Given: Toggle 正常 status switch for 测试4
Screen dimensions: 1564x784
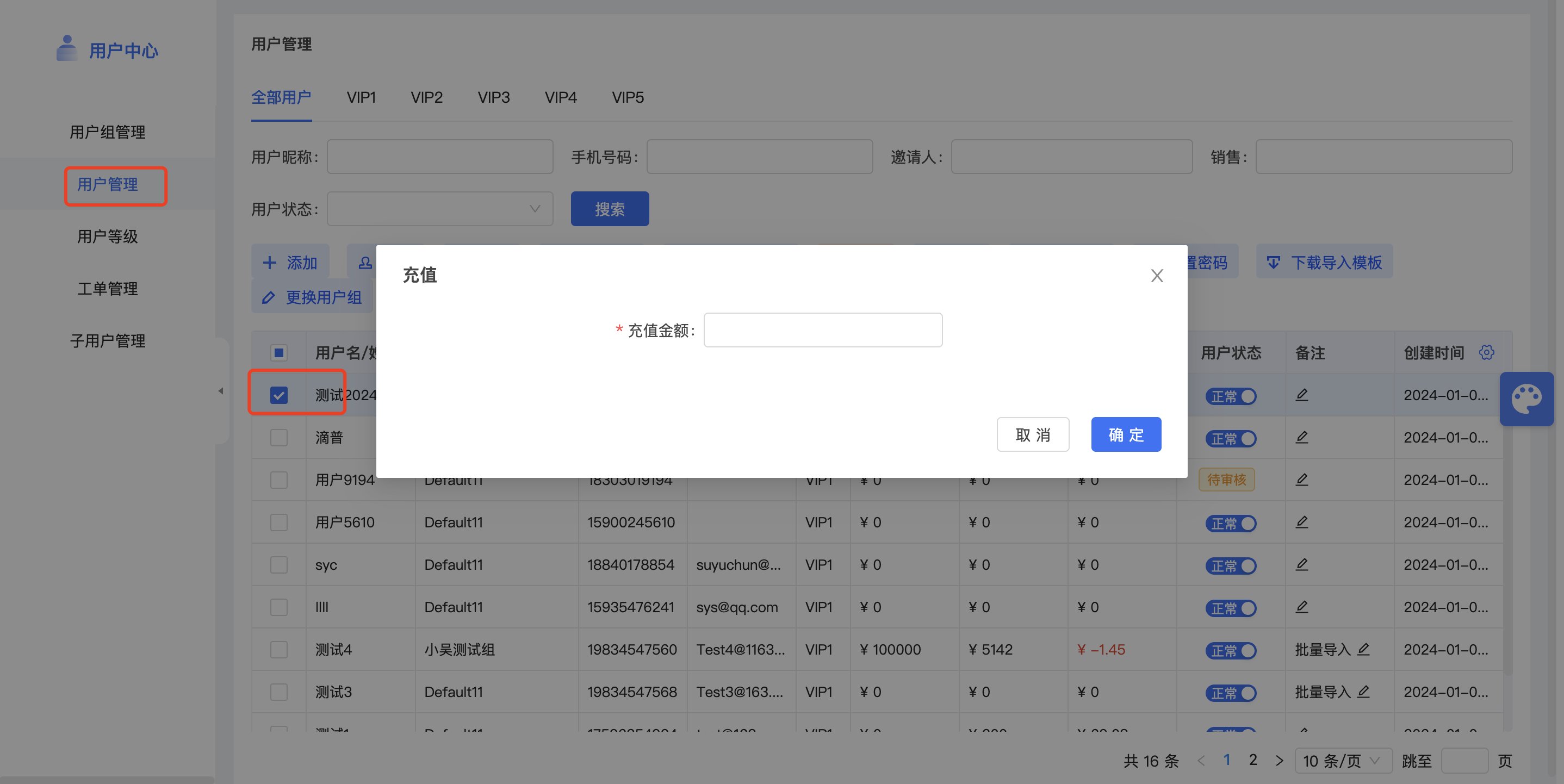Looking at the screenshot, I should tap(1231, 651).
